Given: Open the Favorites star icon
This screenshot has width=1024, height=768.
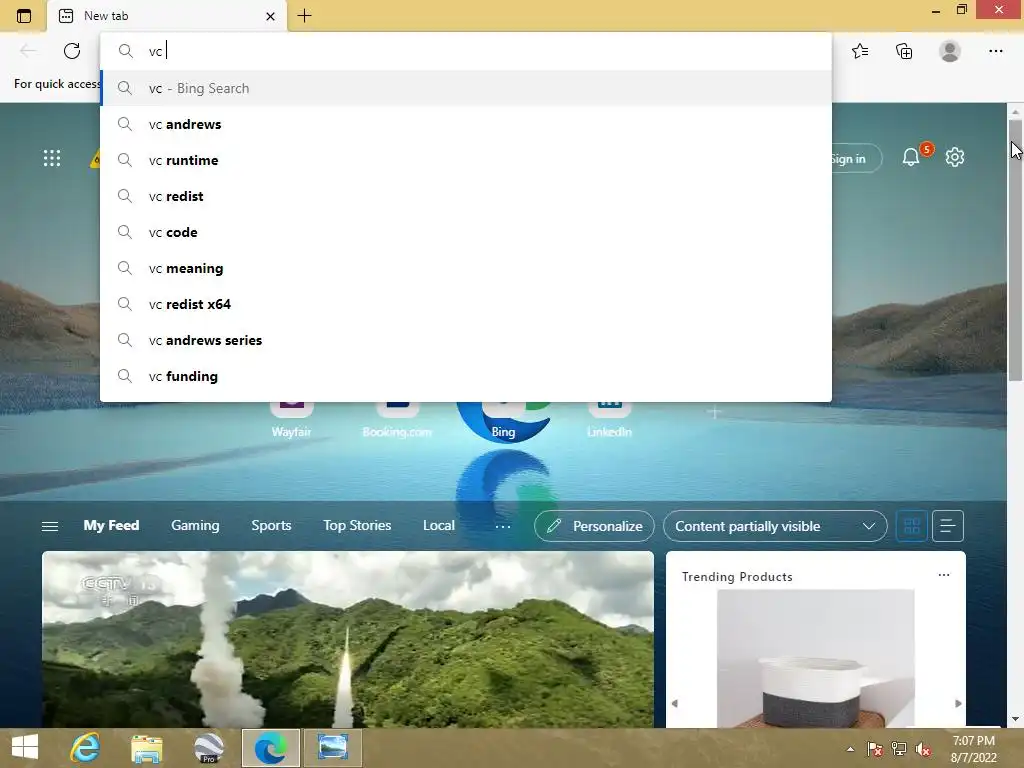Looking at the screenshot, I should [860, 51].
